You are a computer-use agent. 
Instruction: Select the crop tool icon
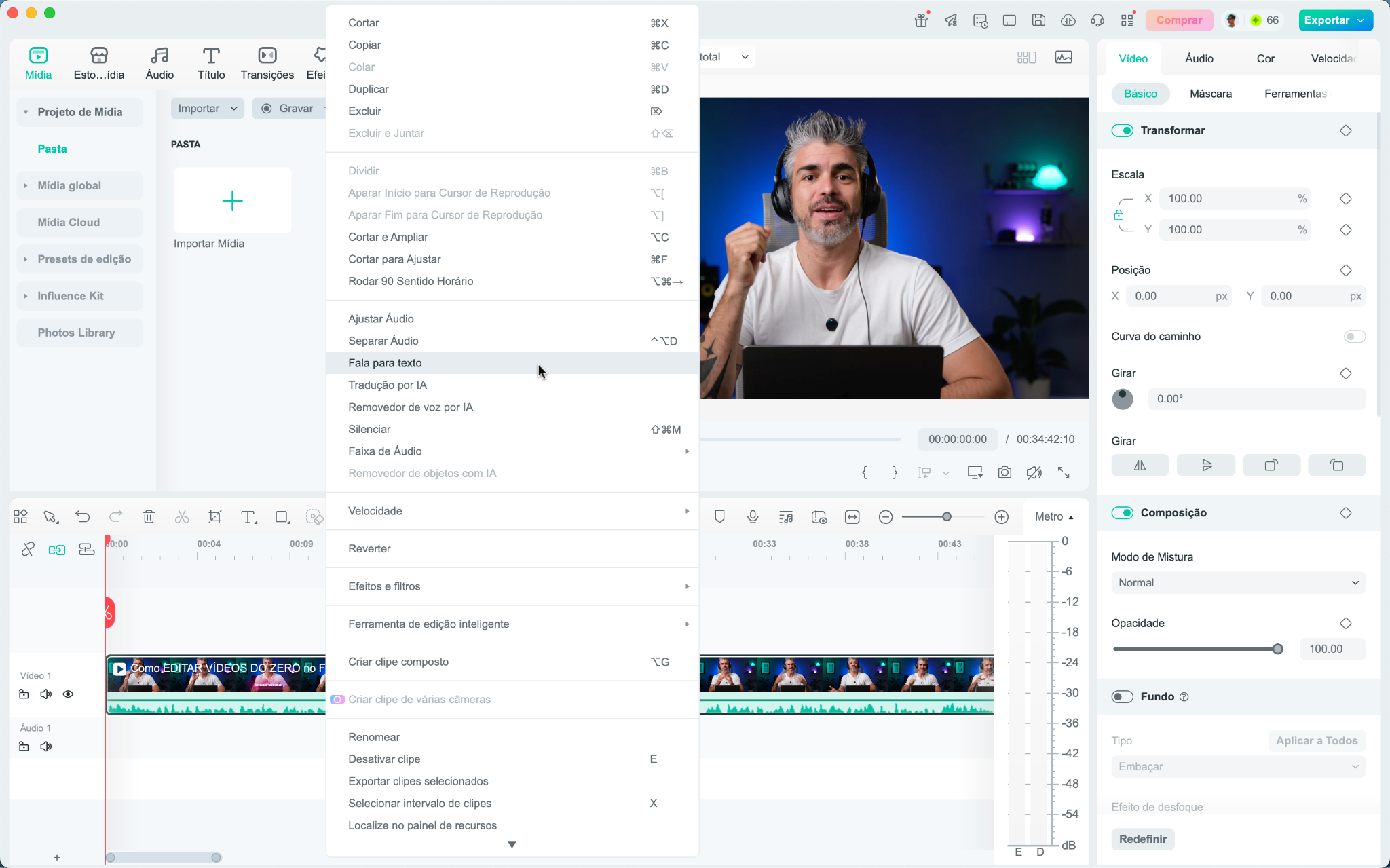pyautogui.click(x=215, y=517)
